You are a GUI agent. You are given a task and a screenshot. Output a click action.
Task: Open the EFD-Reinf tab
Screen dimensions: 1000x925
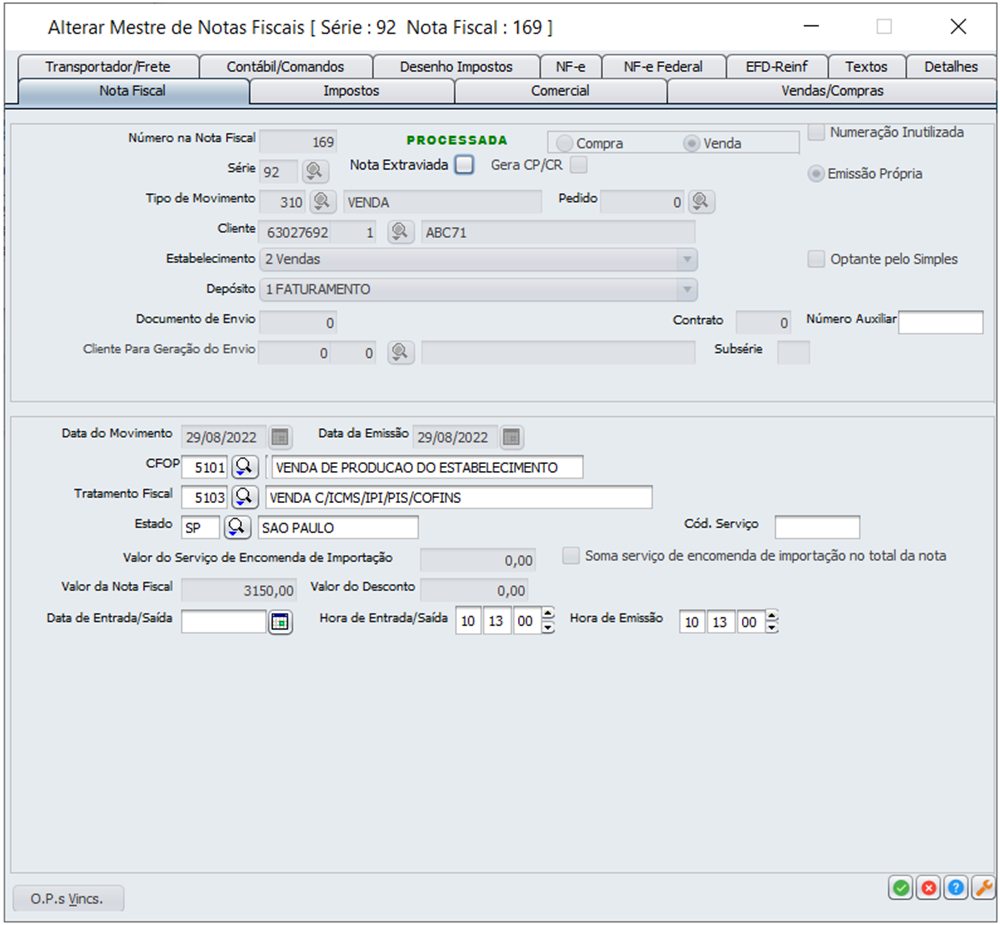point(777,66)
